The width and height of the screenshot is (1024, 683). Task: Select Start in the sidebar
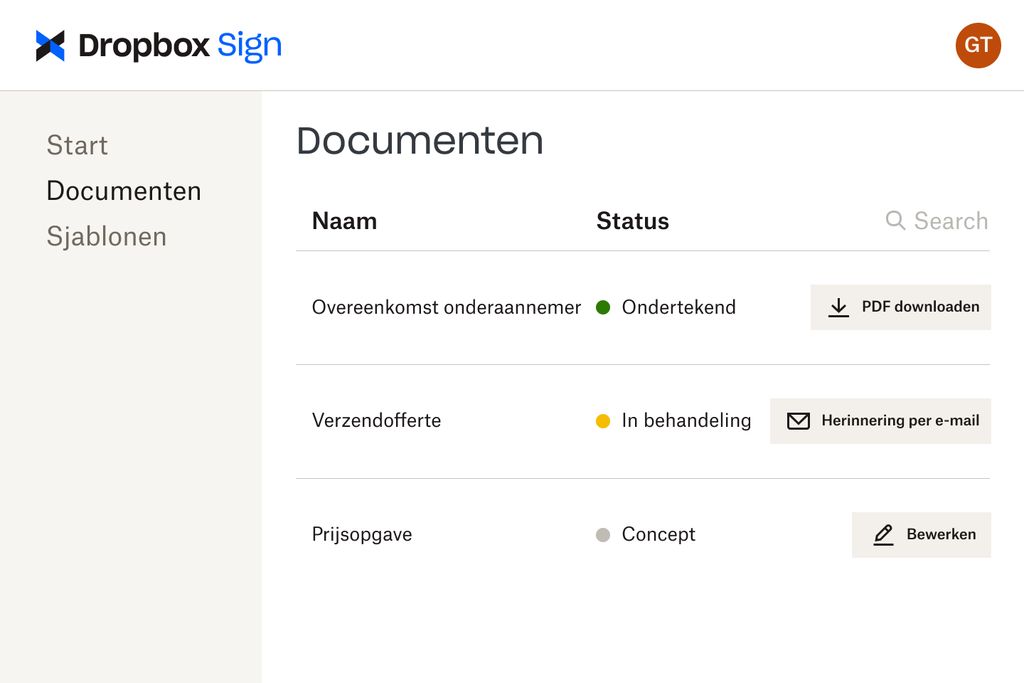[x=77, y=145]
